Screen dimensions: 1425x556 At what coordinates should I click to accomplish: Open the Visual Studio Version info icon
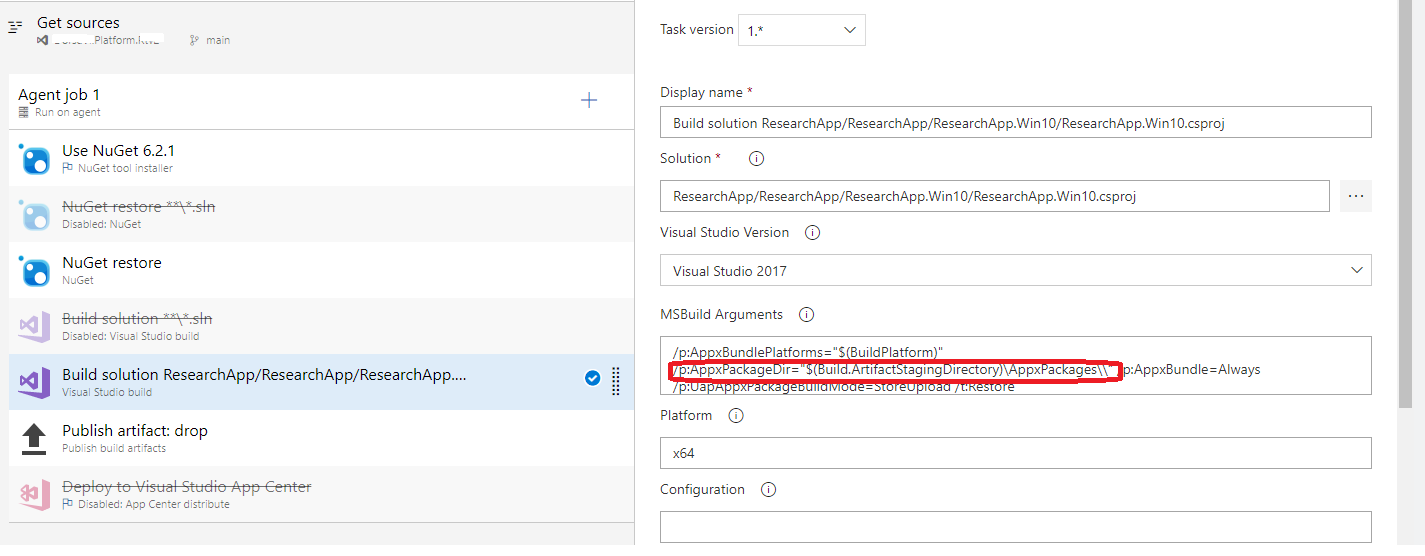click(x=812, y=233)
